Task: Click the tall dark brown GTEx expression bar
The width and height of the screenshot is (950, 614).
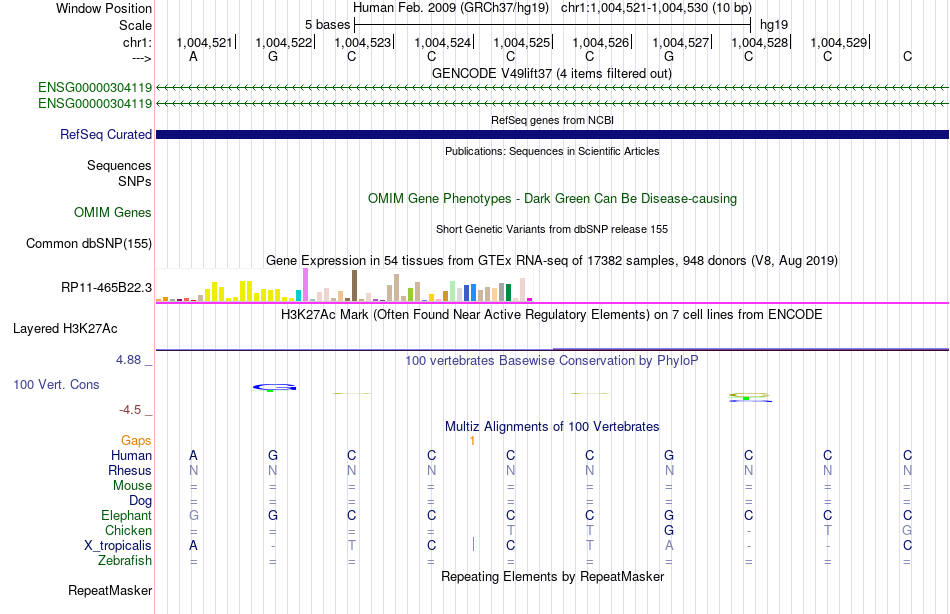Action: click(x=354, y=285)
